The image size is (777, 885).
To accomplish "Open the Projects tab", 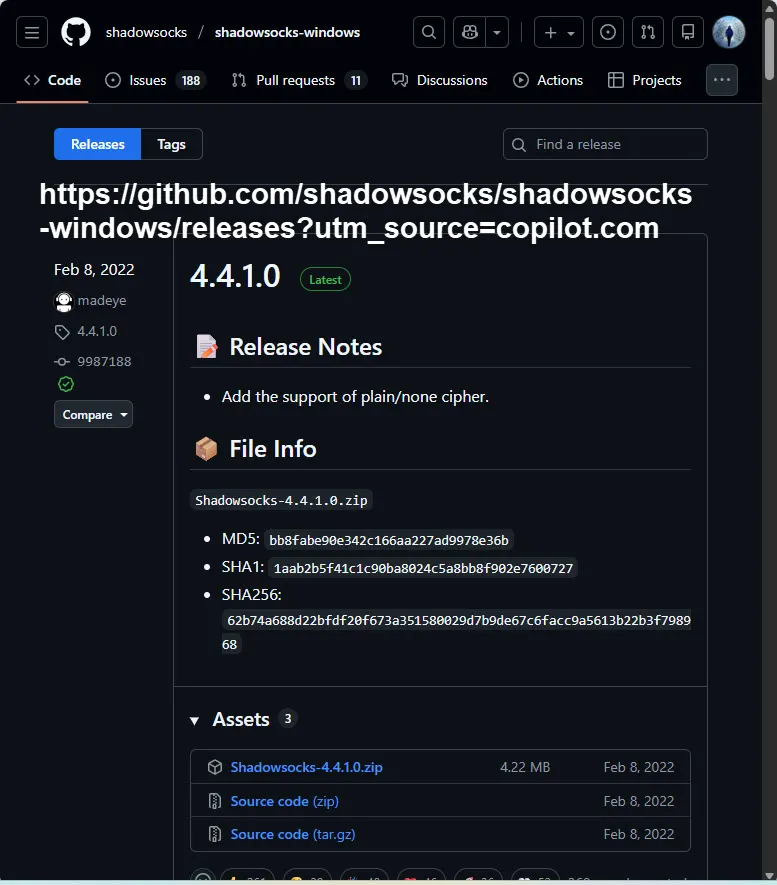I will coord(644,80).
